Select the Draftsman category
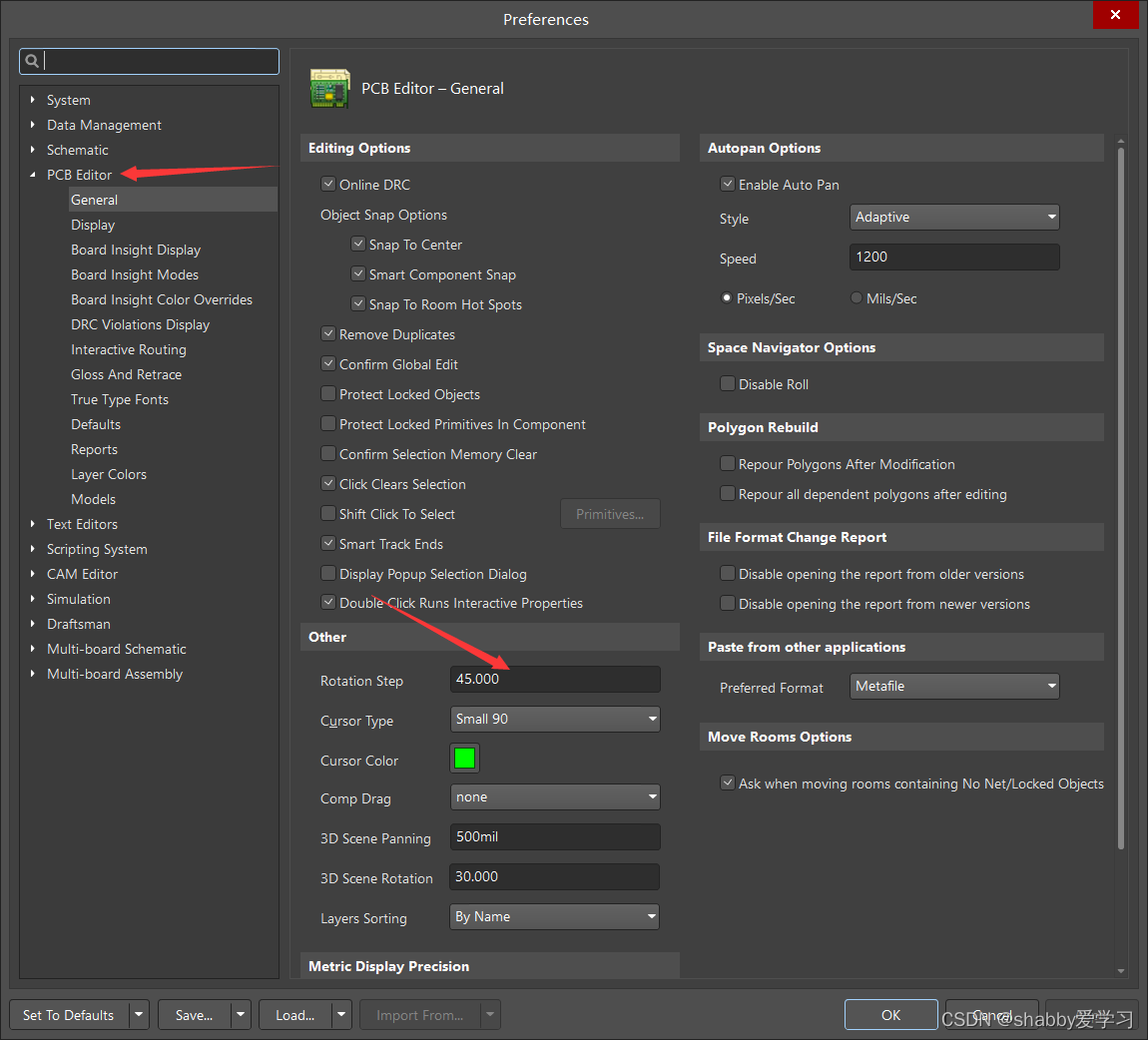Screen dimensions: 1148x1040 (78, 624)
